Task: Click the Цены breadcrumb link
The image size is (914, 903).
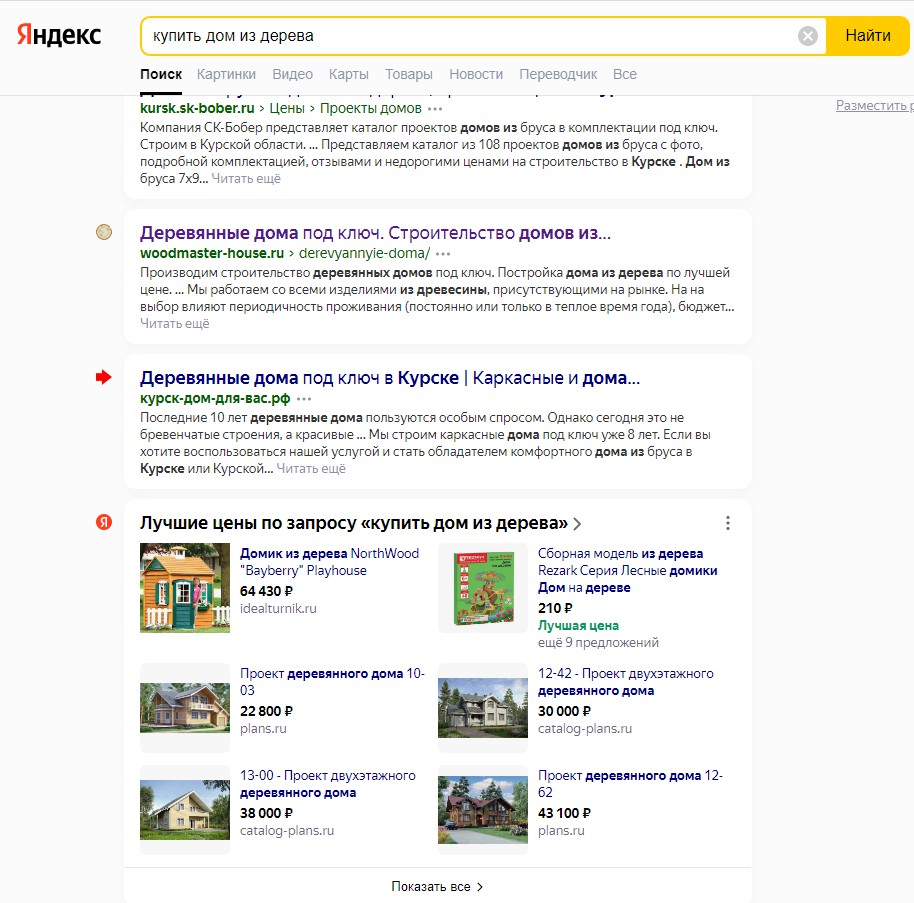Action: (x=287, y=108)
